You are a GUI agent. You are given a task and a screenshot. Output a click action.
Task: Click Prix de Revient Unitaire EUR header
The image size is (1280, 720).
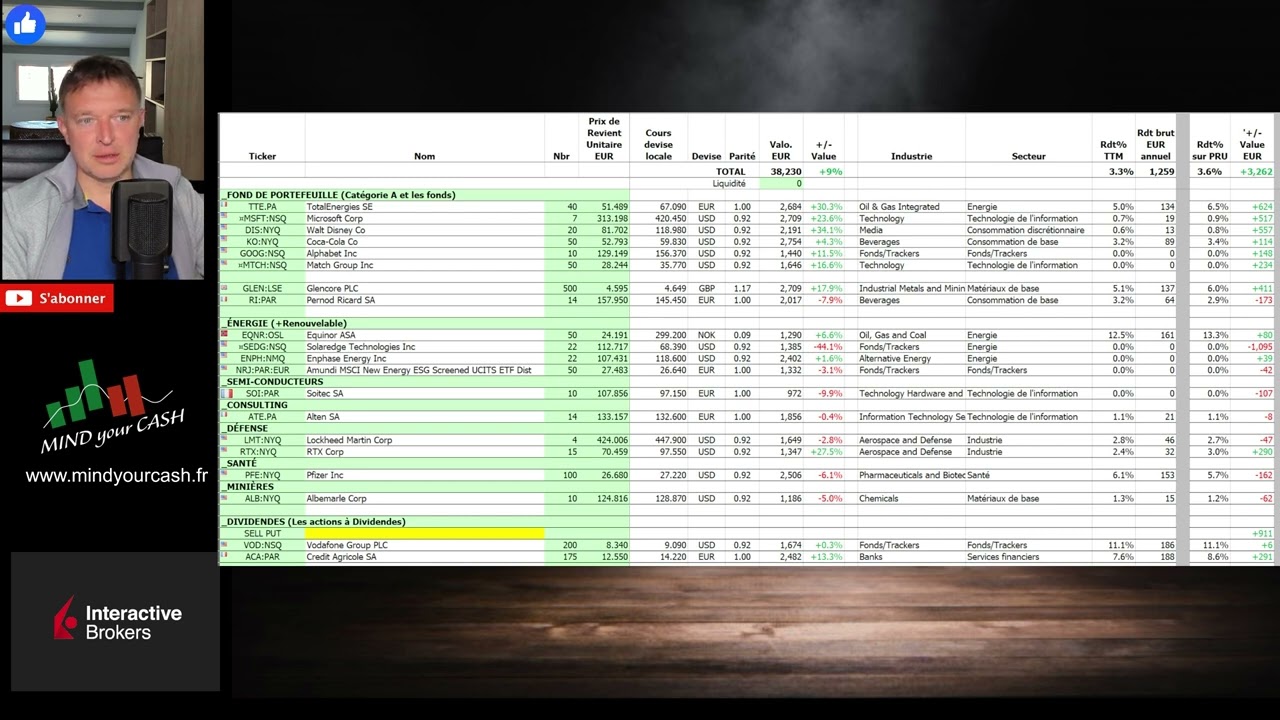[x=604, y=138]
